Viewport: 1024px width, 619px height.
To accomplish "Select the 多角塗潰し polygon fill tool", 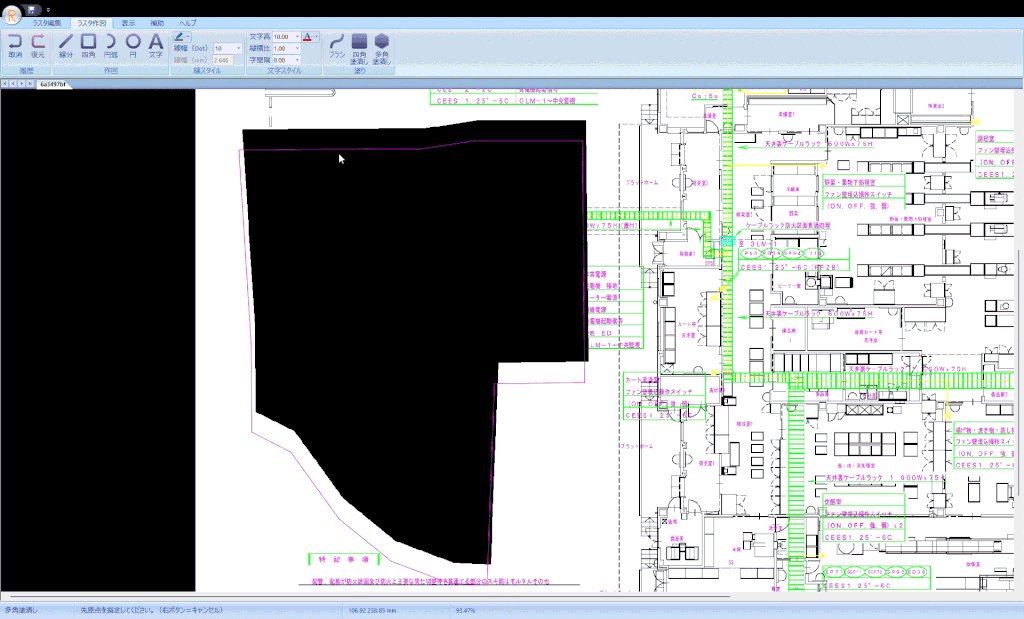I will [382, 49].
